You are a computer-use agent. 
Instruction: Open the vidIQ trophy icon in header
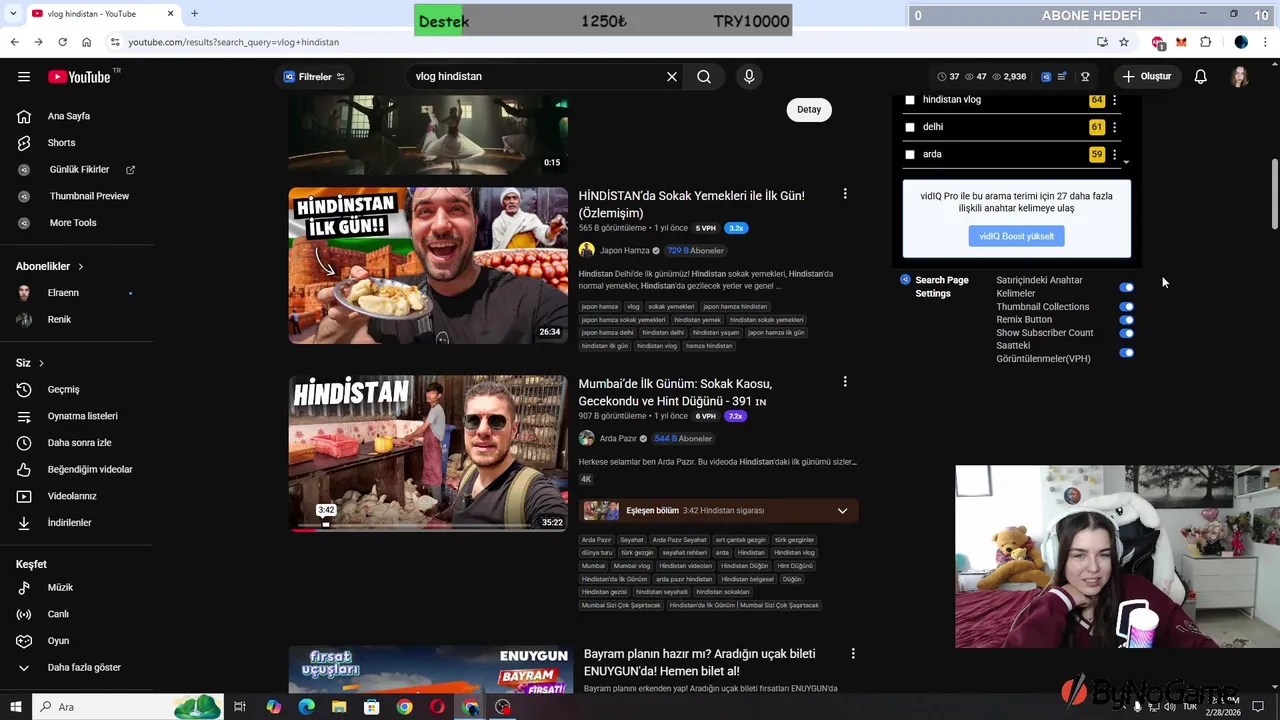point(1085,77)
